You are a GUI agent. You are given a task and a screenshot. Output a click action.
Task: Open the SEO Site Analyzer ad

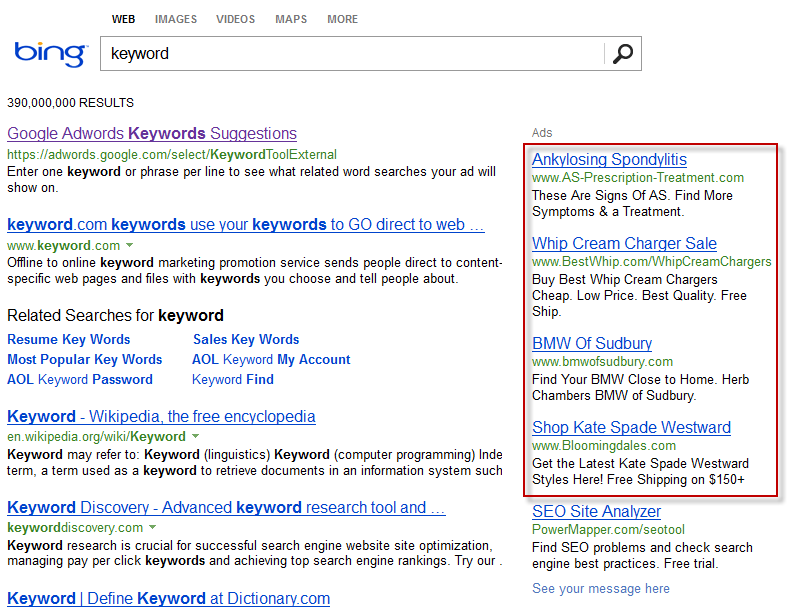596,512
